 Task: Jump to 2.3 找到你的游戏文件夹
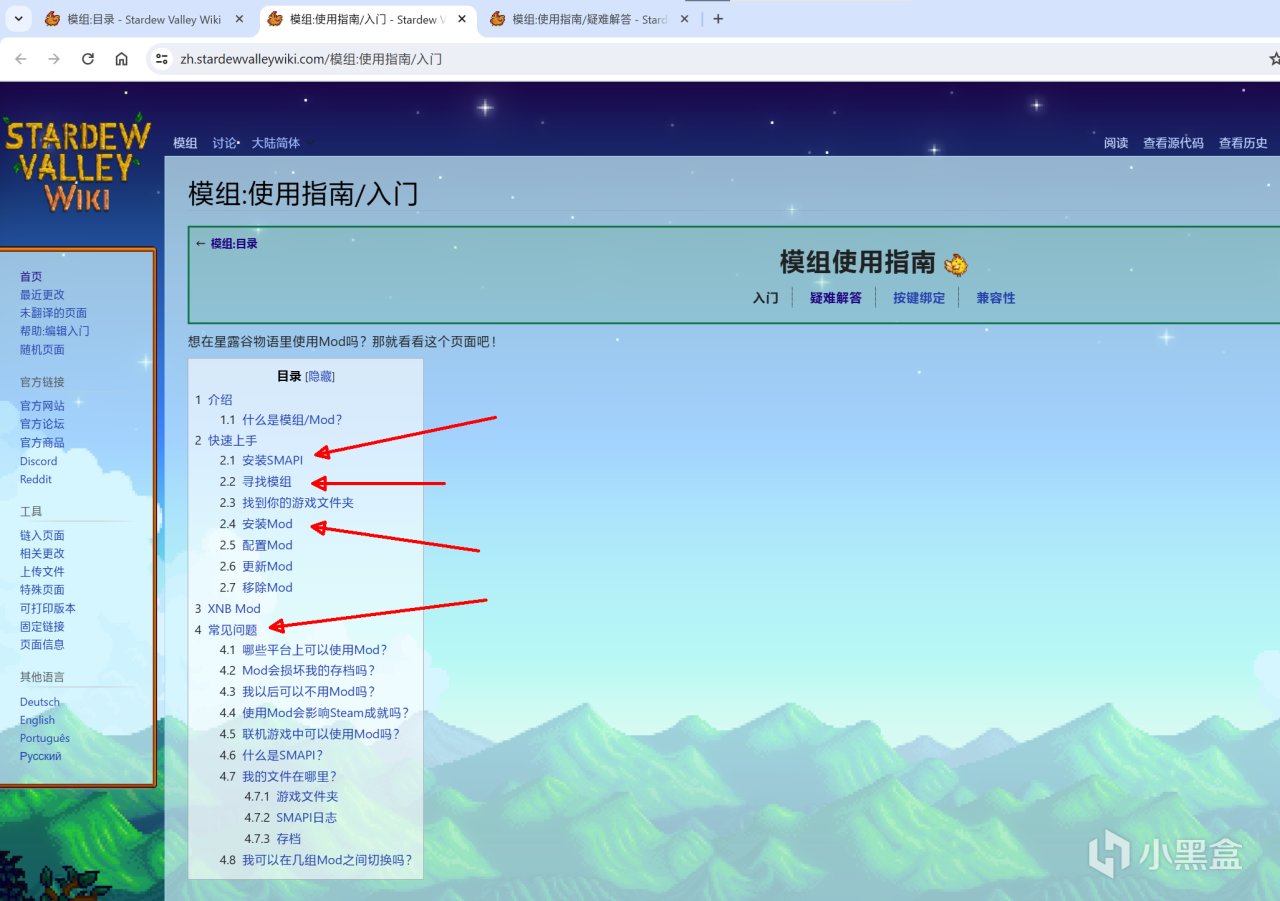point(287,503)
